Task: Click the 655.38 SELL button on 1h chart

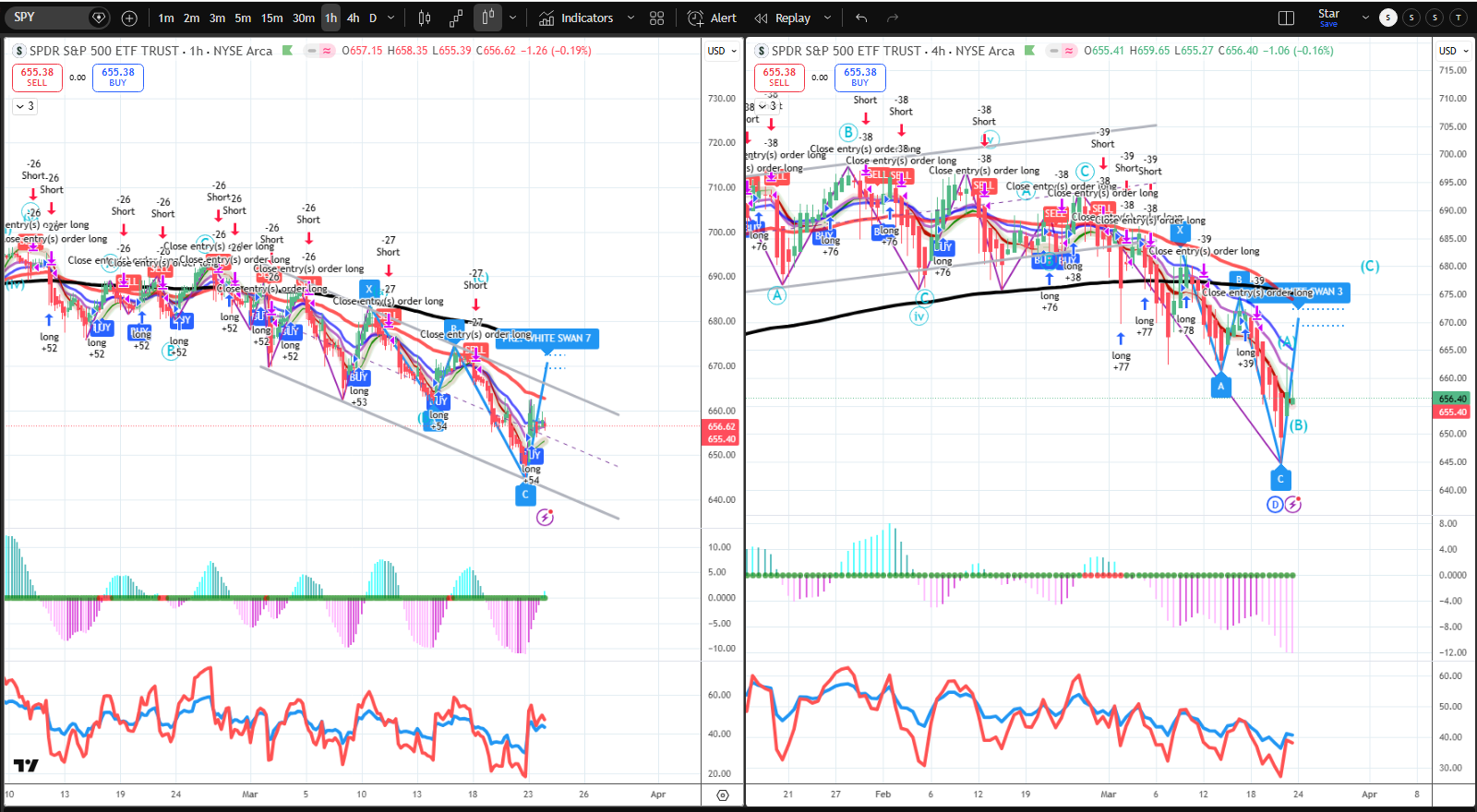Action: (x=37, y=78)
